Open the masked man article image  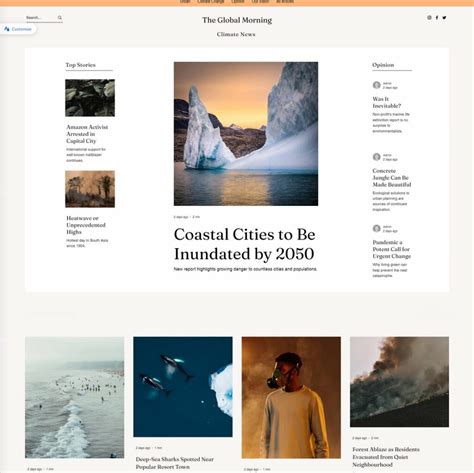point(291,397)
